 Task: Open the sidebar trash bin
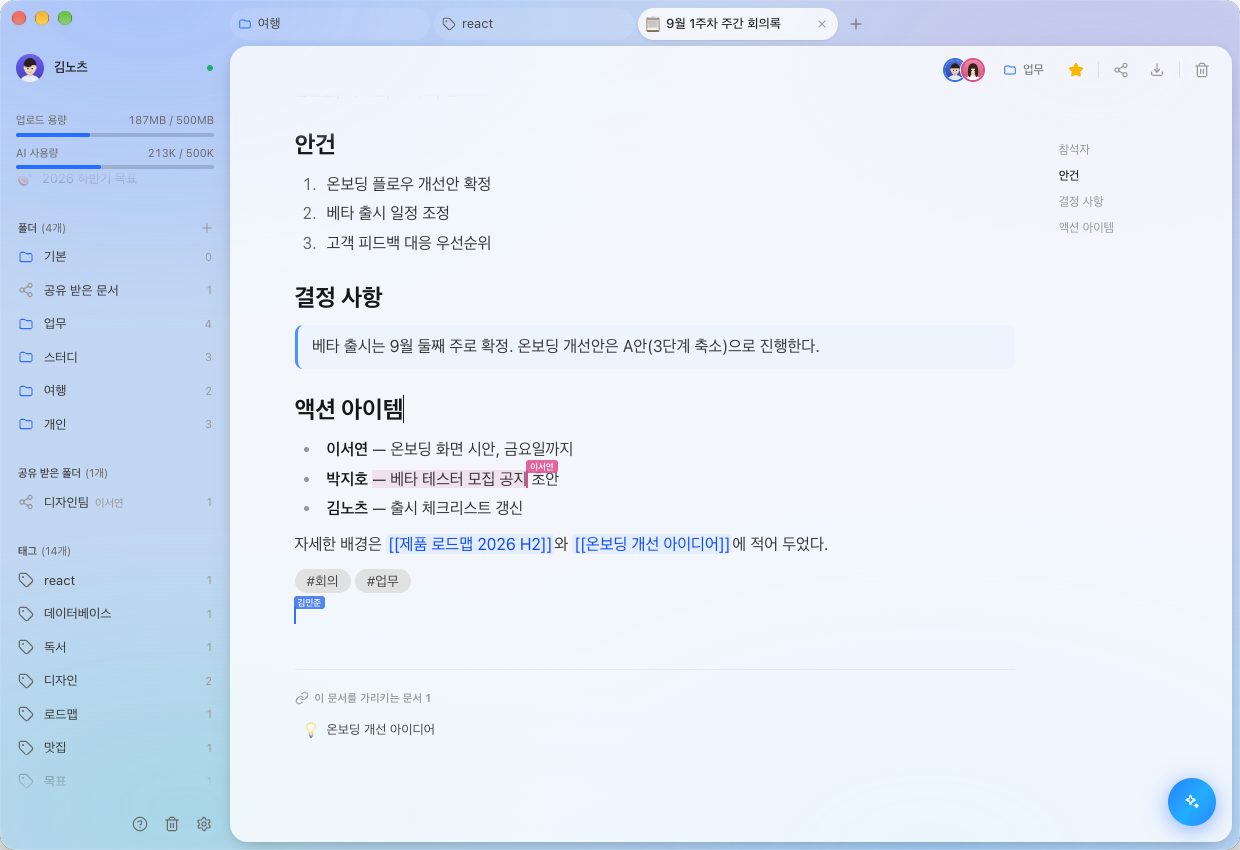[x=172, y=824]
